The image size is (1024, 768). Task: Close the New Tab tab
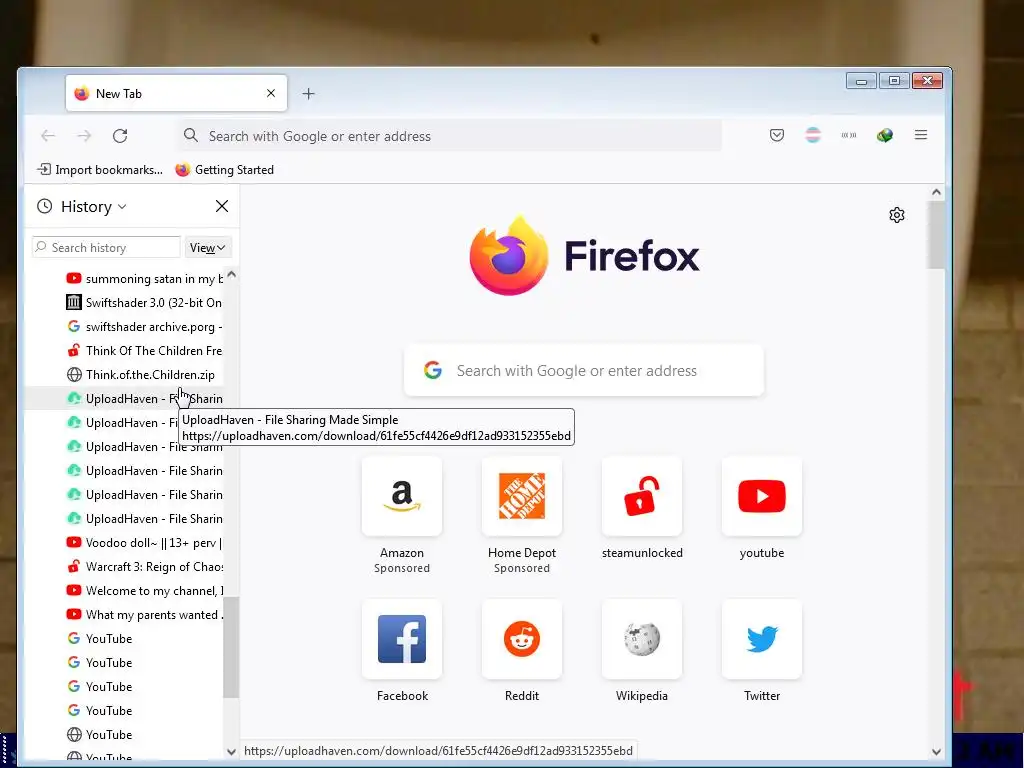coord(271,93)
